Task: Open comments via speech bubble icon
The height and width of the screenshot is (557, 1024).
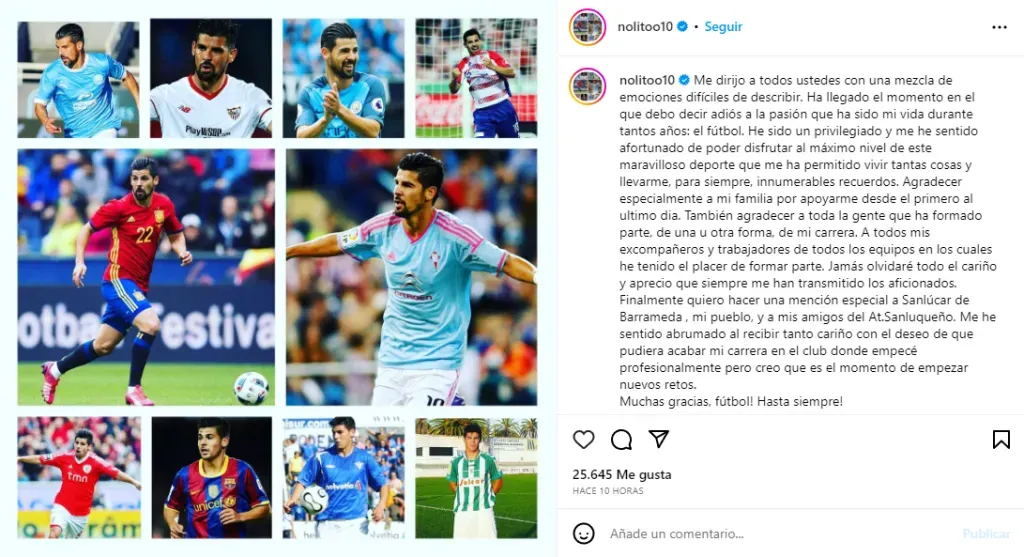Action: (621, 439)
